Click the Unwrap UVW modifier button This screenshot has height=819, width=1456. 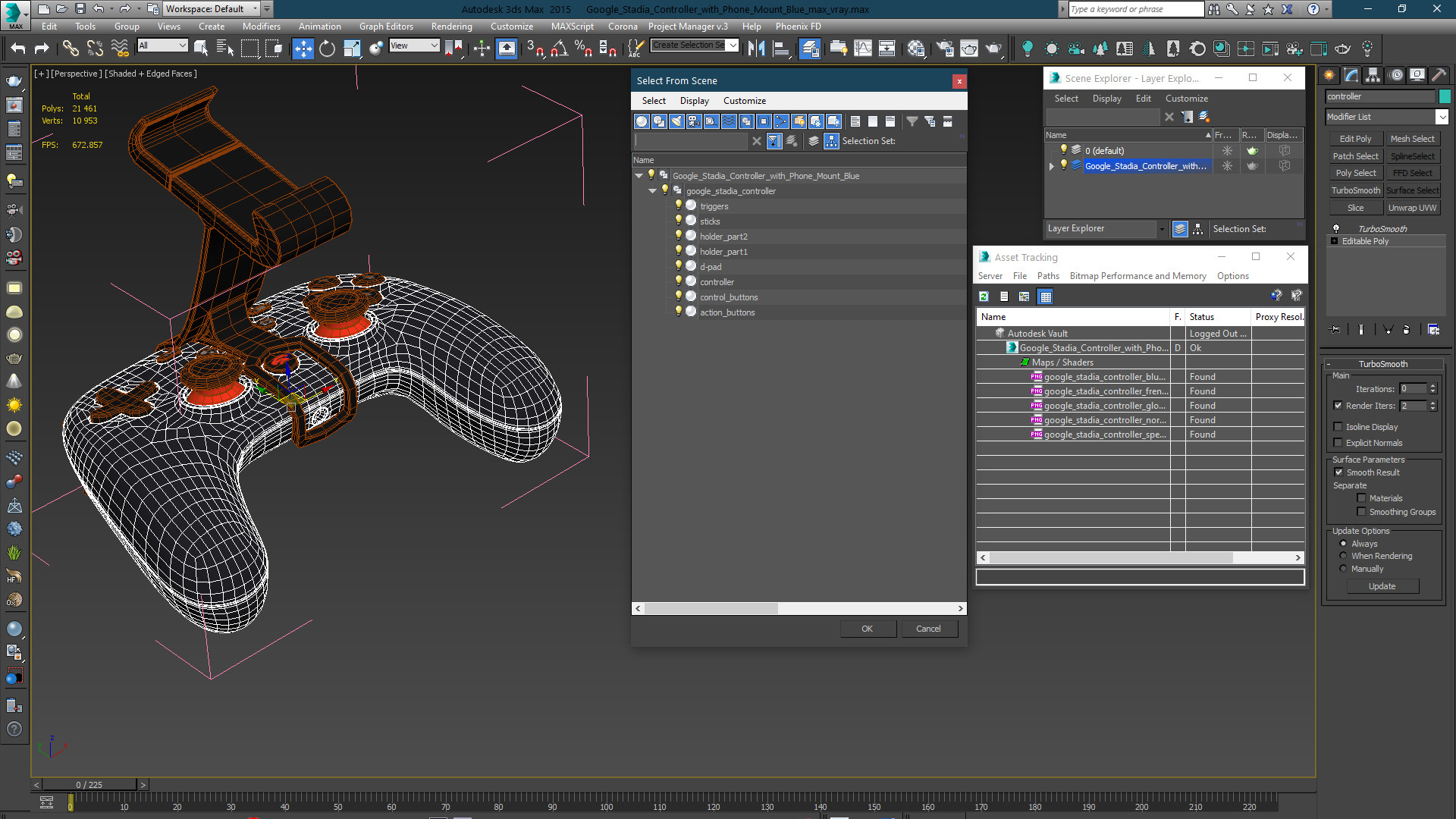tap(1412, 208)
